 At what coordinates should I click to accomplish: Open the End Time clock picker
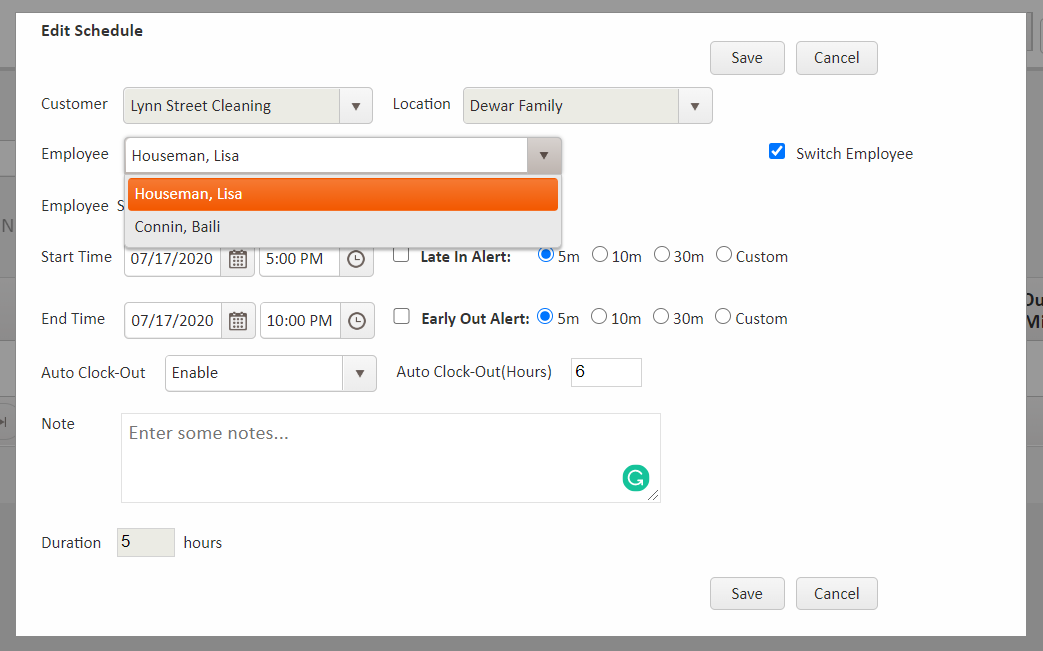click(356, 321)
